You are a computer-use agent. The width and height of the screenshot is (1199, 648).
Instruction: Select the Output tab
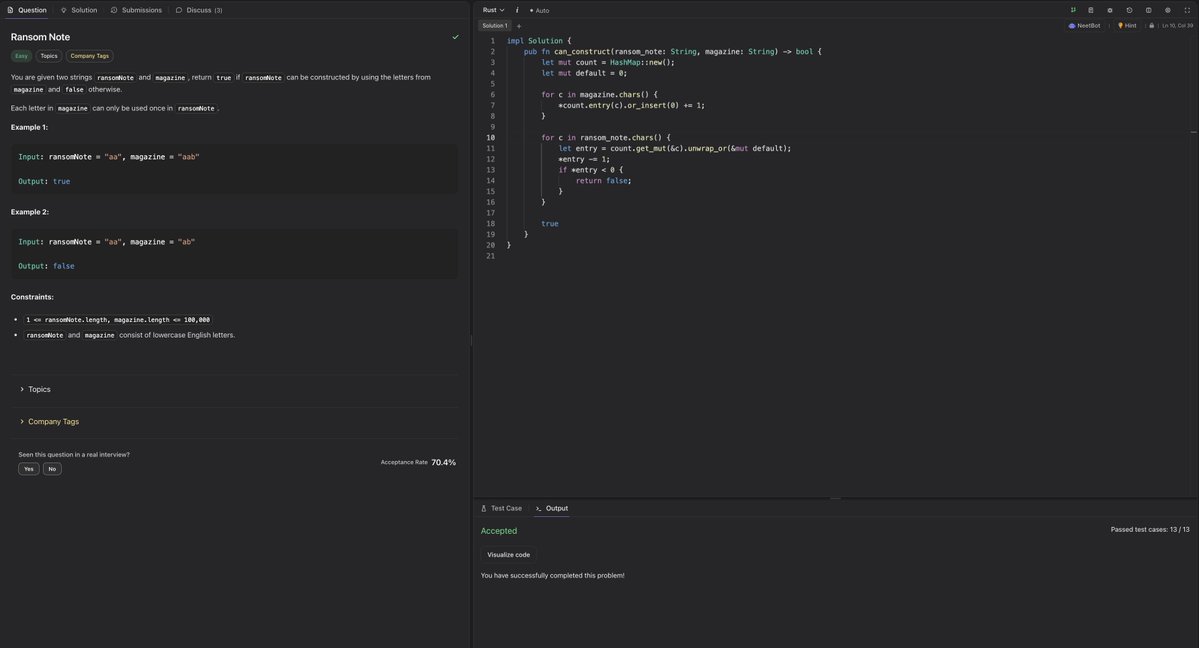pos(552,508)
